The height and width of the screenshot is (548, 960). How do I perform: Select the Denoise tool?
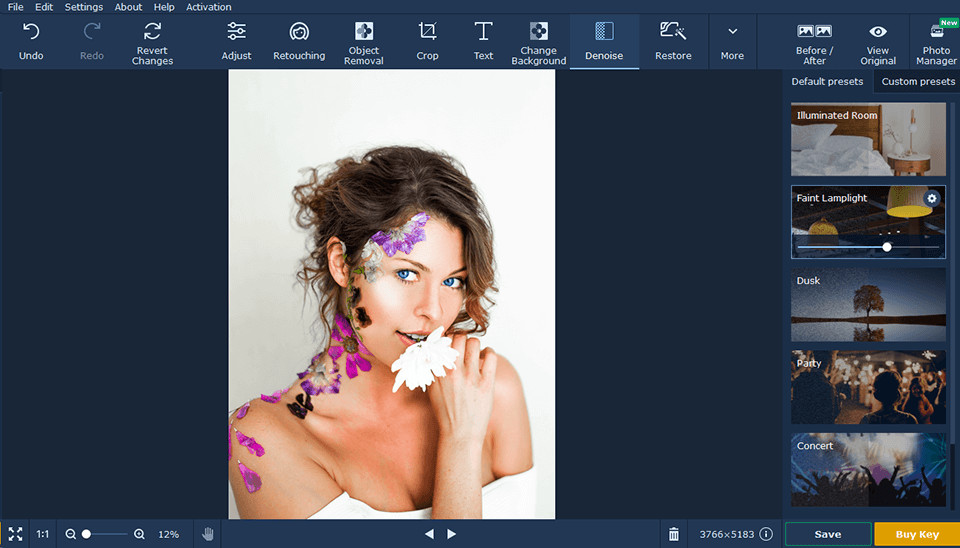tap(604, 42)
